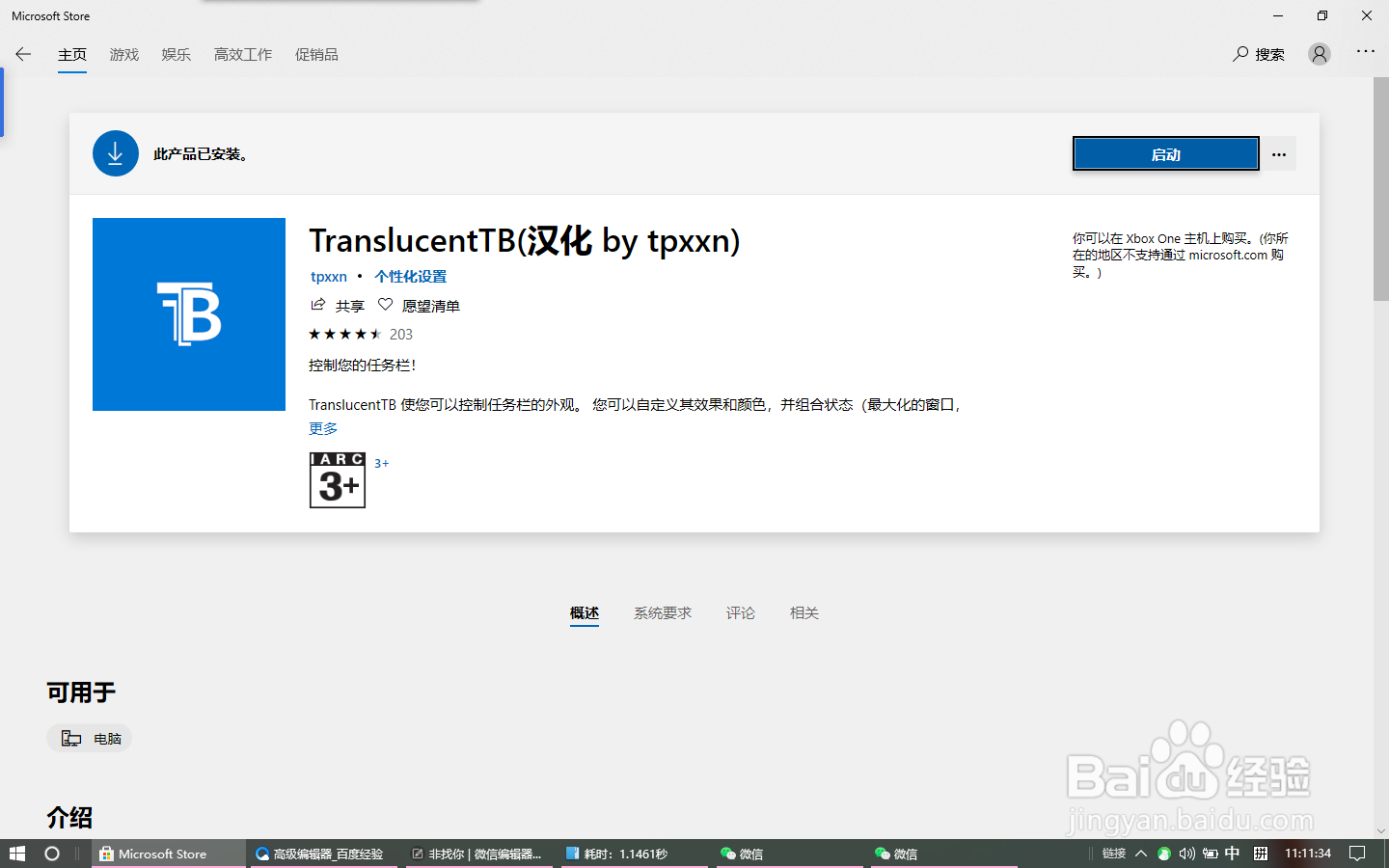Switch to the 评论 tab

pyautogui.click(x=740, y=612)
